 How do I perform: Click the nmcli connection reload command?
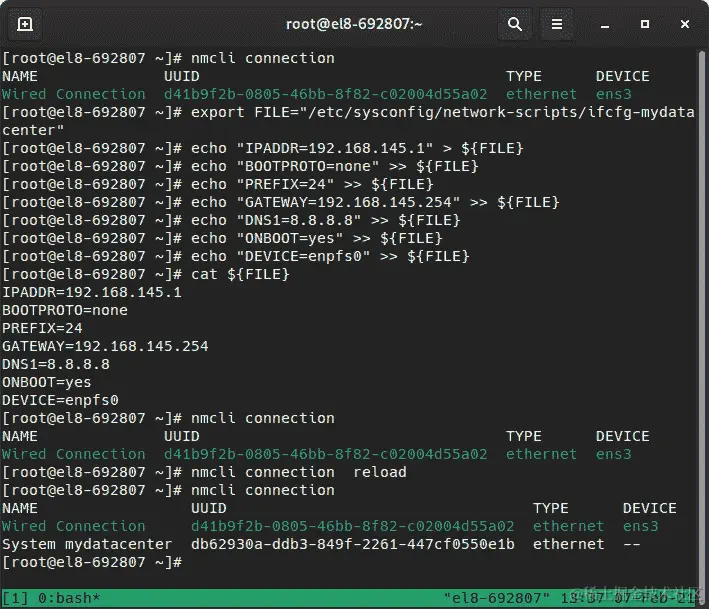298,472
